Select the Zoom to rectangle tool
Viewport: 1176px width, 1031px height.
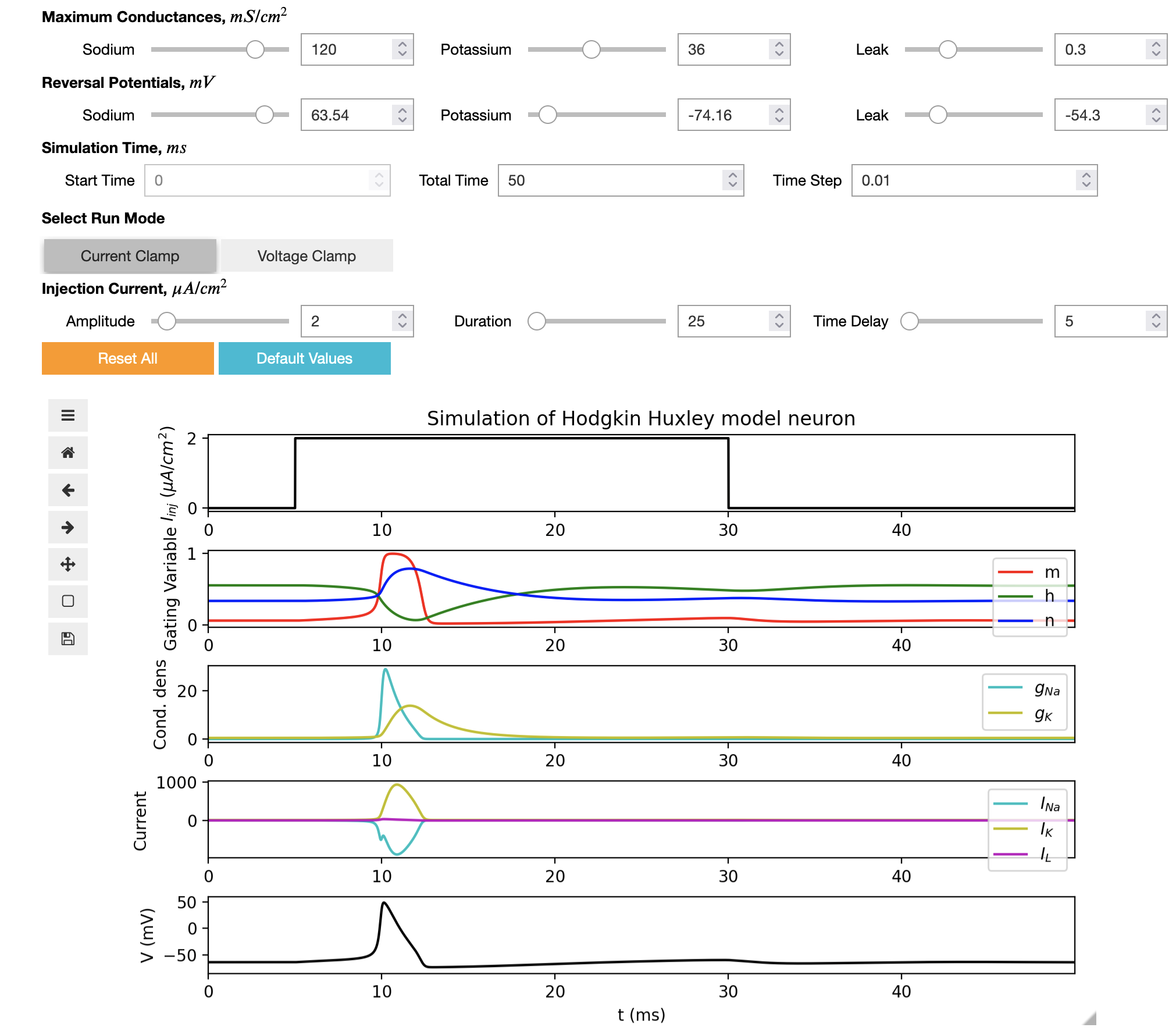pyautogui.click(x=67, y=601)
